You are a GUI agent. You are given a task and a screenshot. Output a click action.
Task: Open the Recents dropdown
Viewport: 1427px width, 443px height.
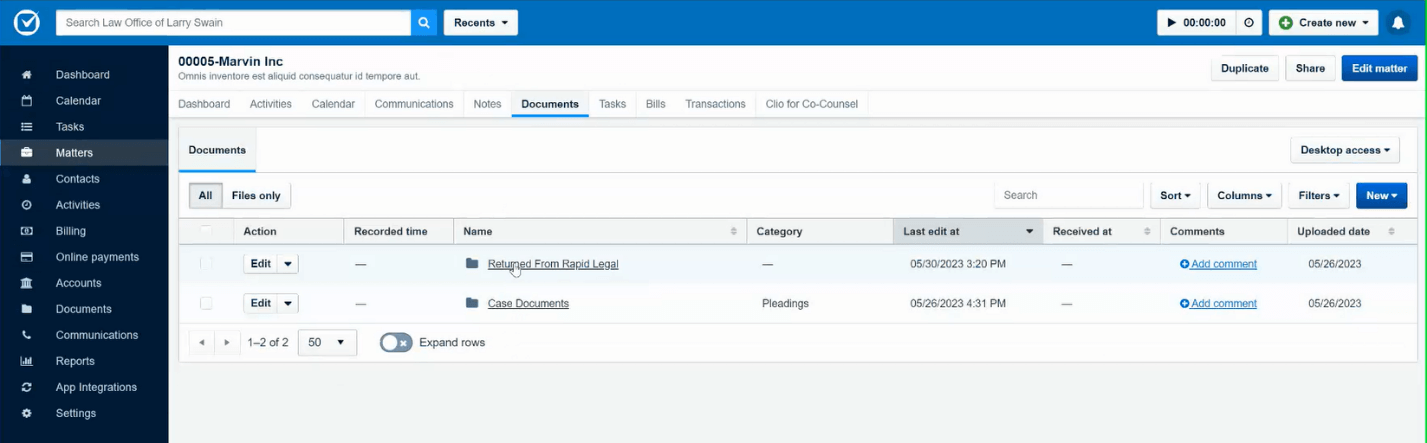pos(480,22)
